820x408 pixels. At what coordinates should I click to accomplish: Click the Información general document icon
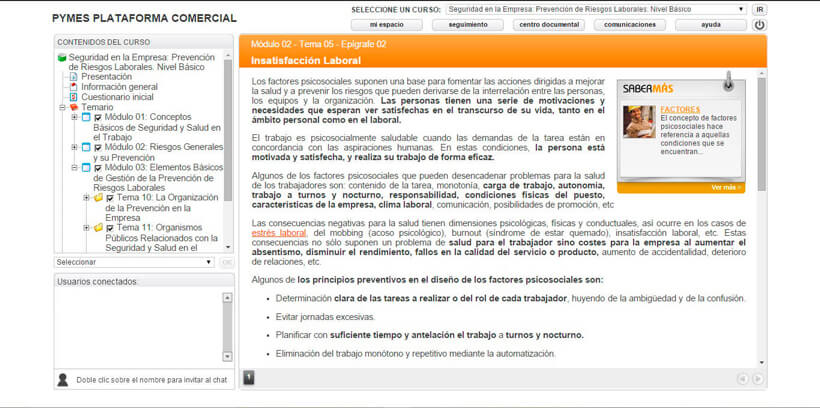74,87
